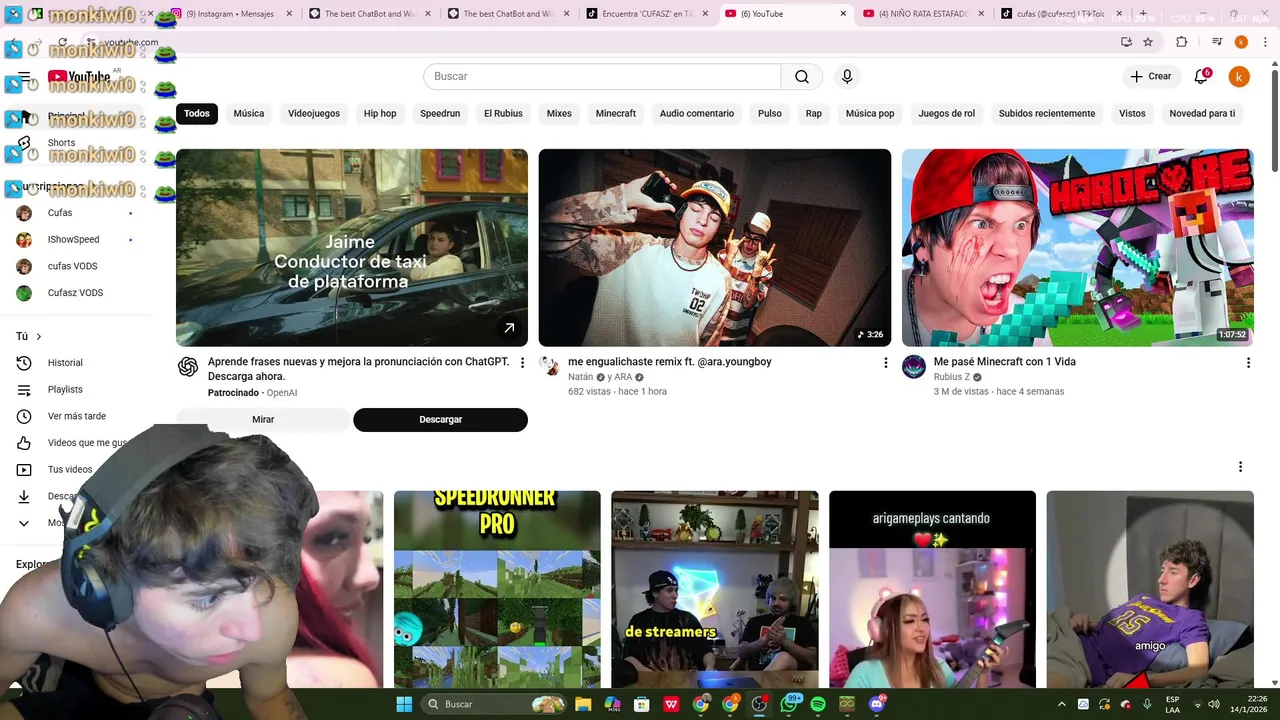Open the browser extensions puzzle icon
Viewport: 1280px width, 720px height.
1181,42
